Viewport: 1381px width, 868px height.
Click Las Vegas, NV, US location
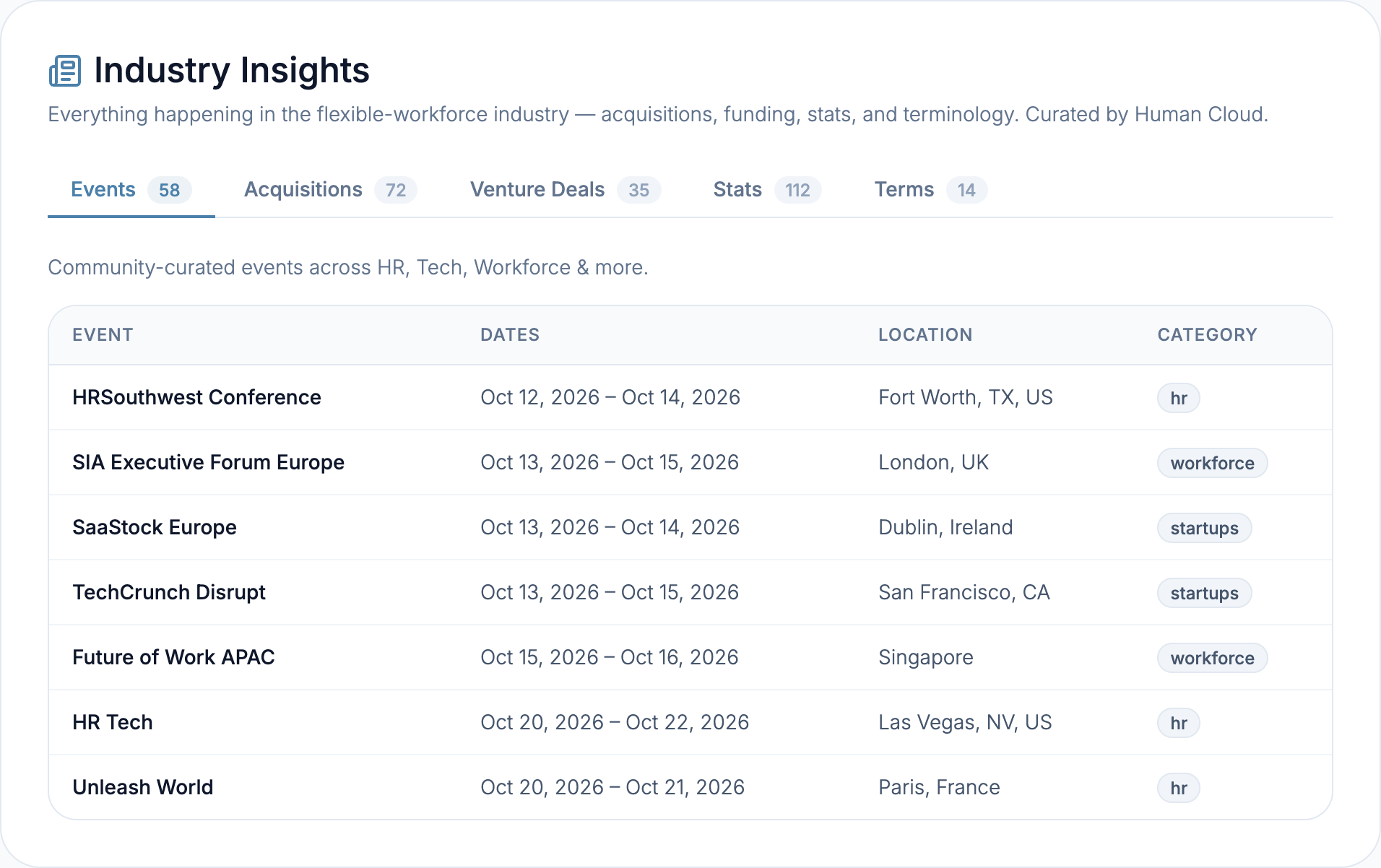point(965,722)
